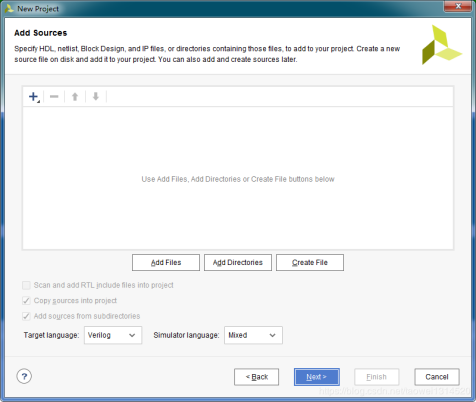Screen dimensions: 476x402
Task: Go Back to the previous step
Action: [257, 377]
